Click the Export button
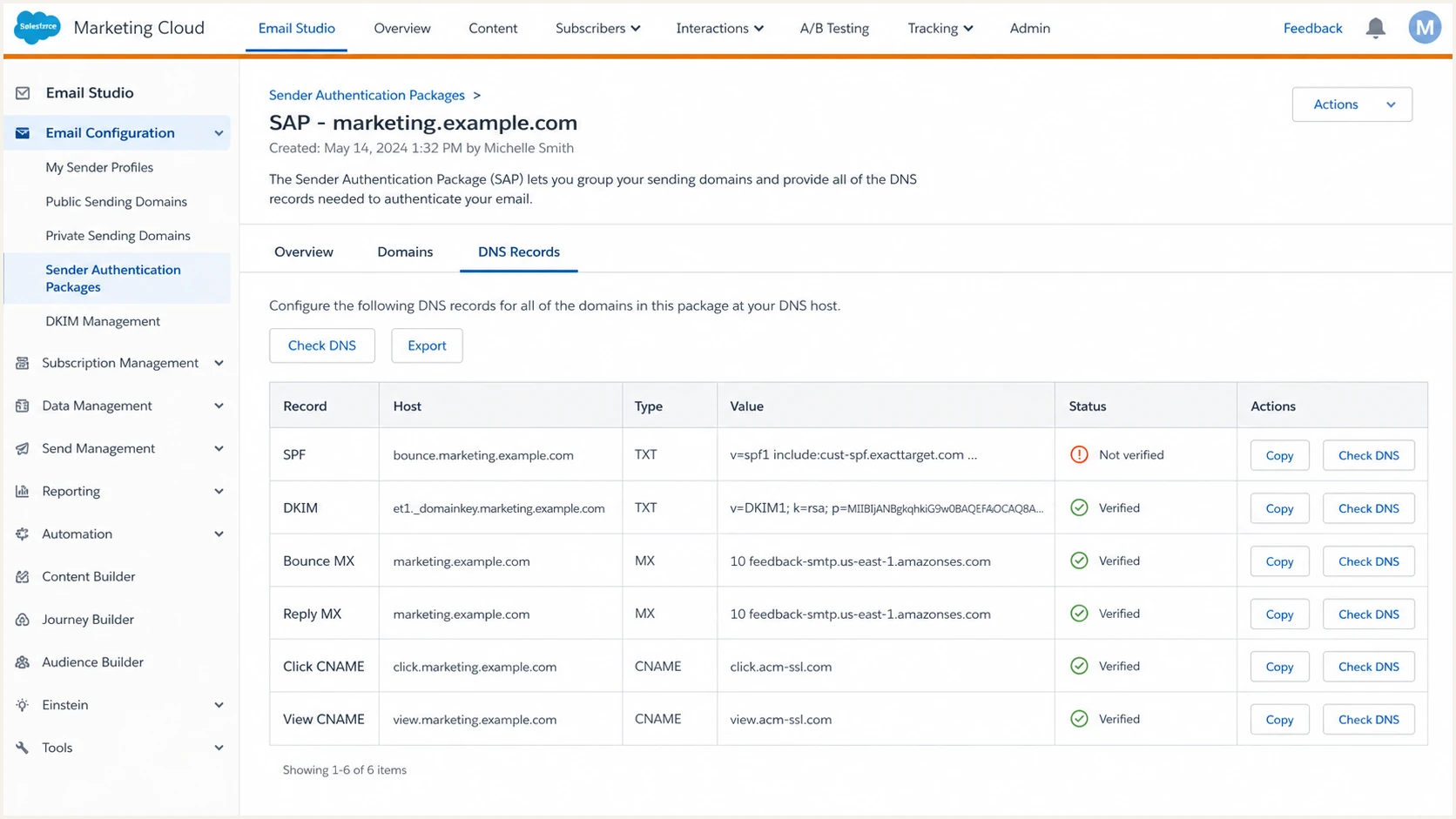This screenshot has width=1456, height=819. pyautogui.click(x=427, y=346)
